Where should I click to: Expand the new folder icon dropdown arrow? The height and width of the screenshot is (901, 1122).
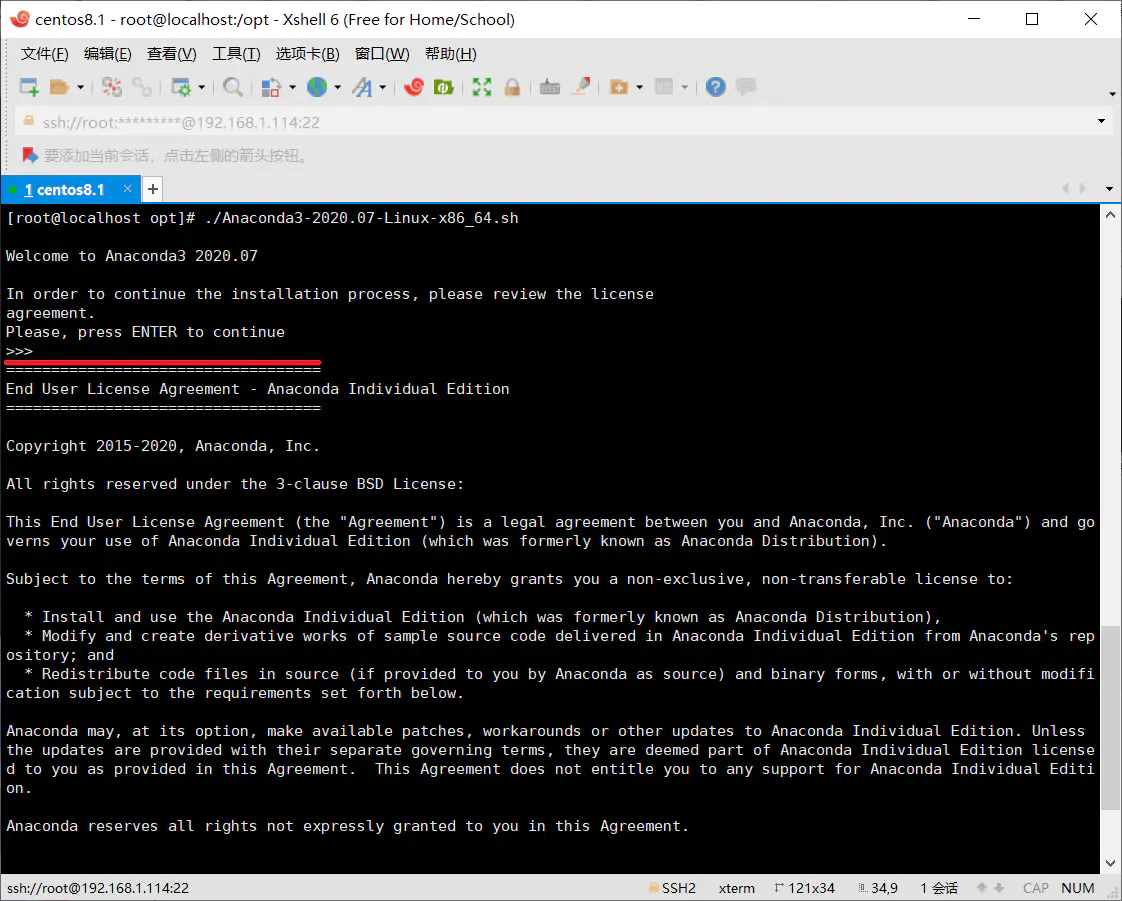[x=639, y=87]
